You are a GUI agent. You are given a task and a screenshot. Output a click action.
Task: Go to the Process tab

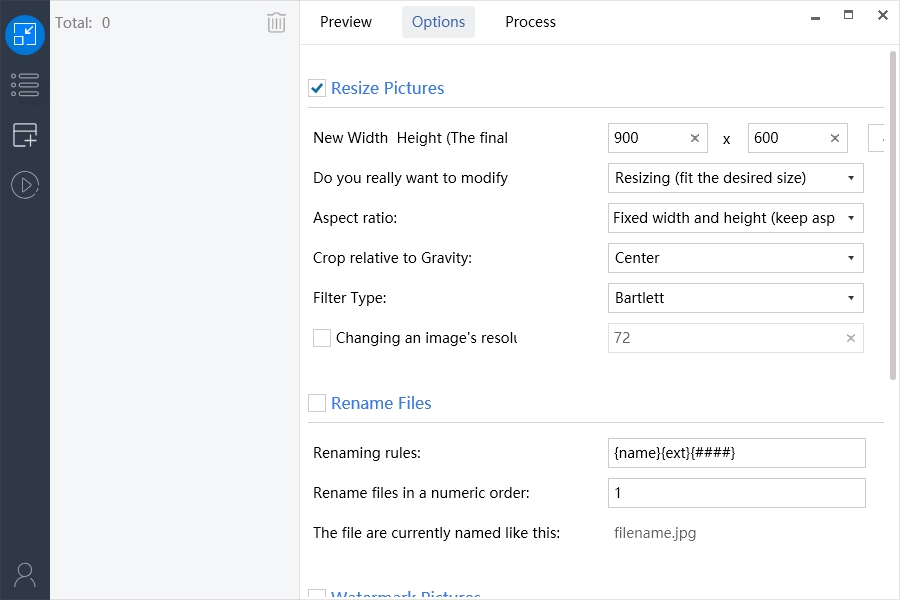click(530, 22)
